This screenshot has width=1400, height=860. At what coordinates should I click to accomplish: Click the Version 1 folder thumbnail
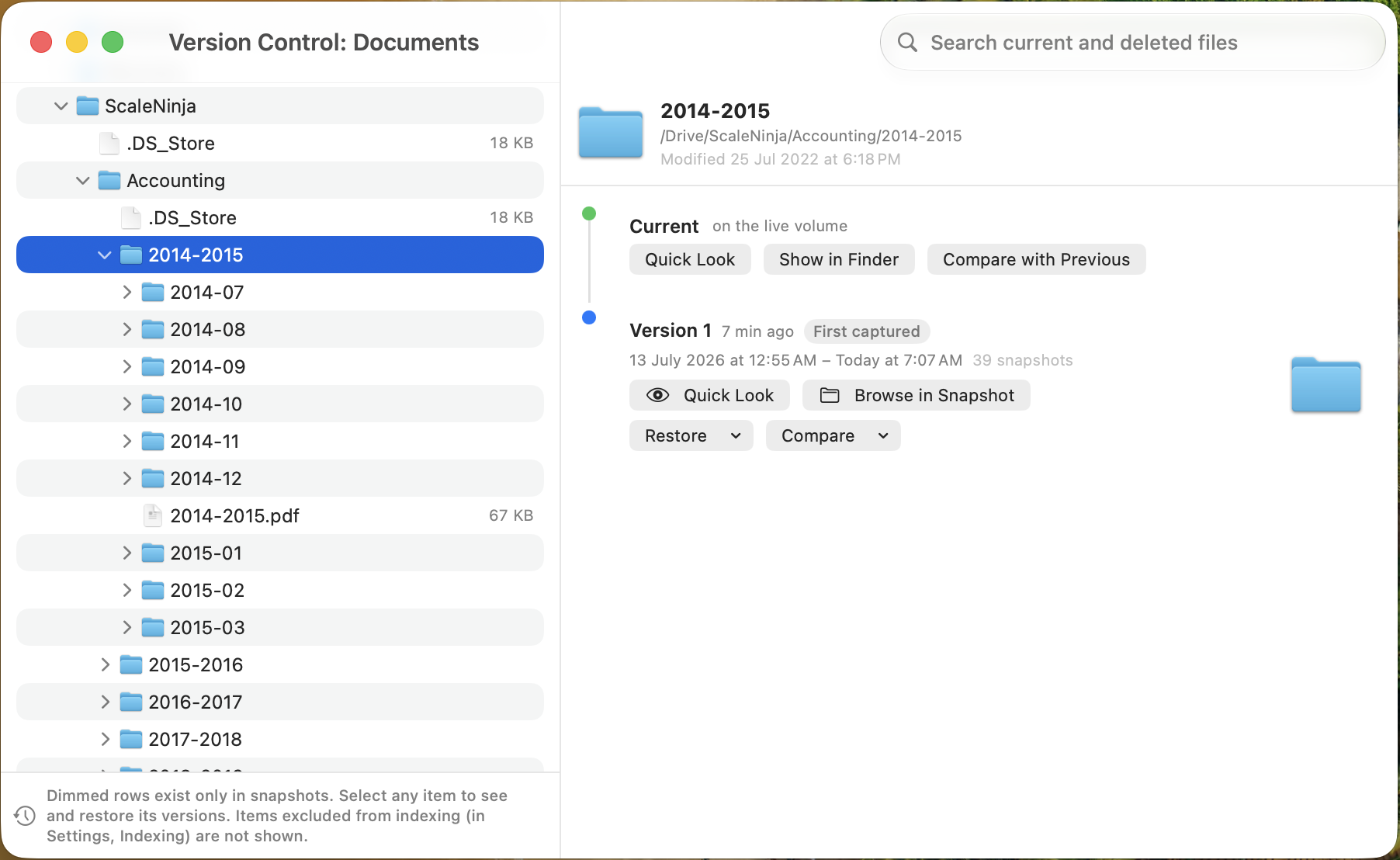[x=1325, y=385]
